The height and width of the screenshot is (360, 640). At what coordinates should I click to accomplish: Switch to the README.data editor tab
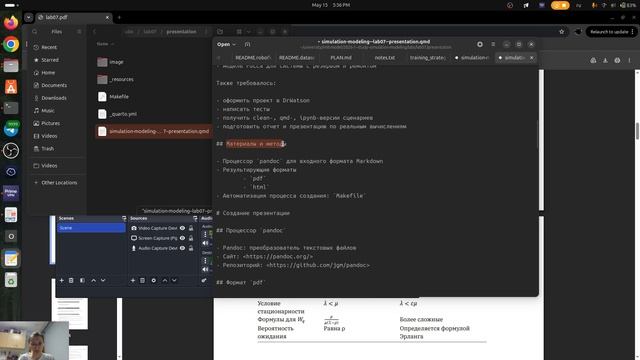pos(296,58)
